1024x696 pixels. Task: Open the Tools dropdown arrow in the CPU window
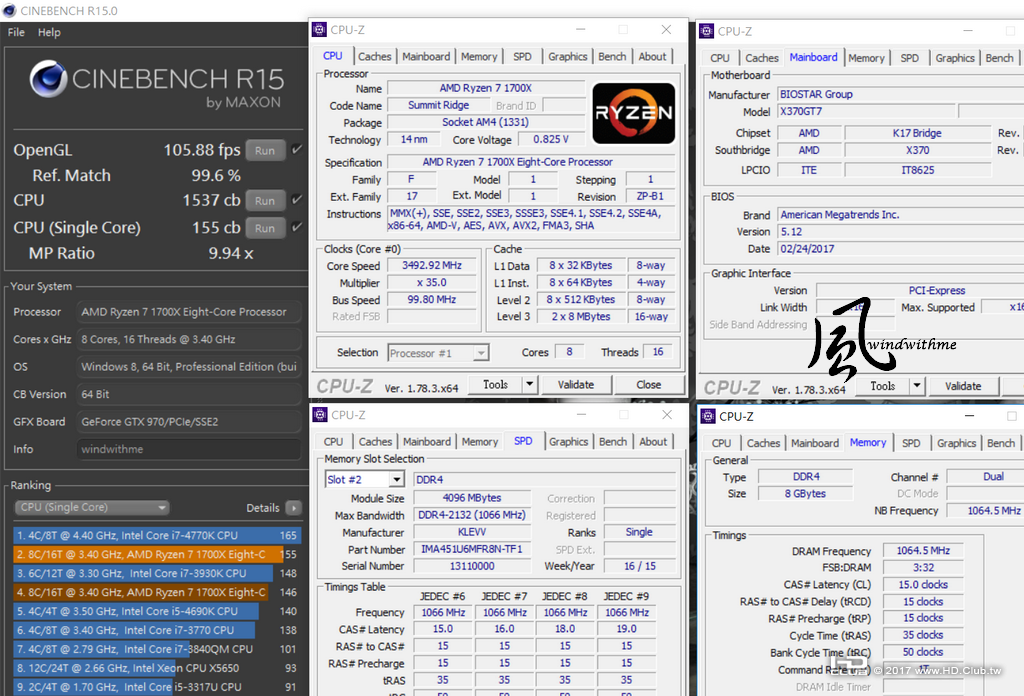pyautogui.click(x=526, y=385)
